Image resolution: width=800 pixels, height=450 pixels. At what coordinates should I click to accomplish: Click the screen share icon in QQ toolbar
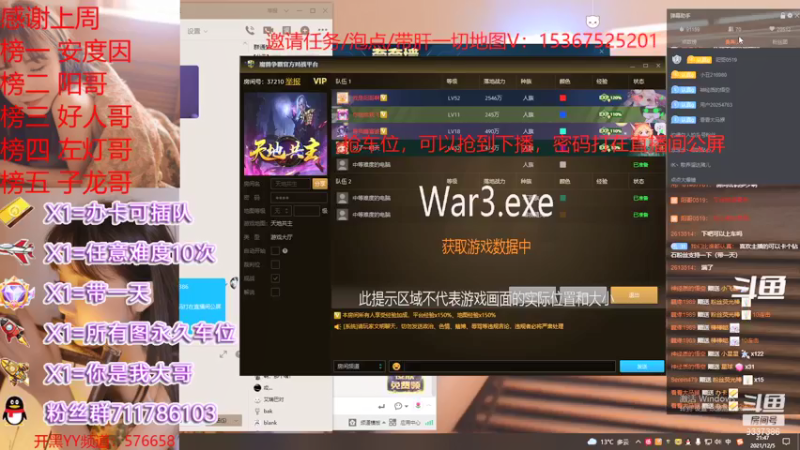286,31
